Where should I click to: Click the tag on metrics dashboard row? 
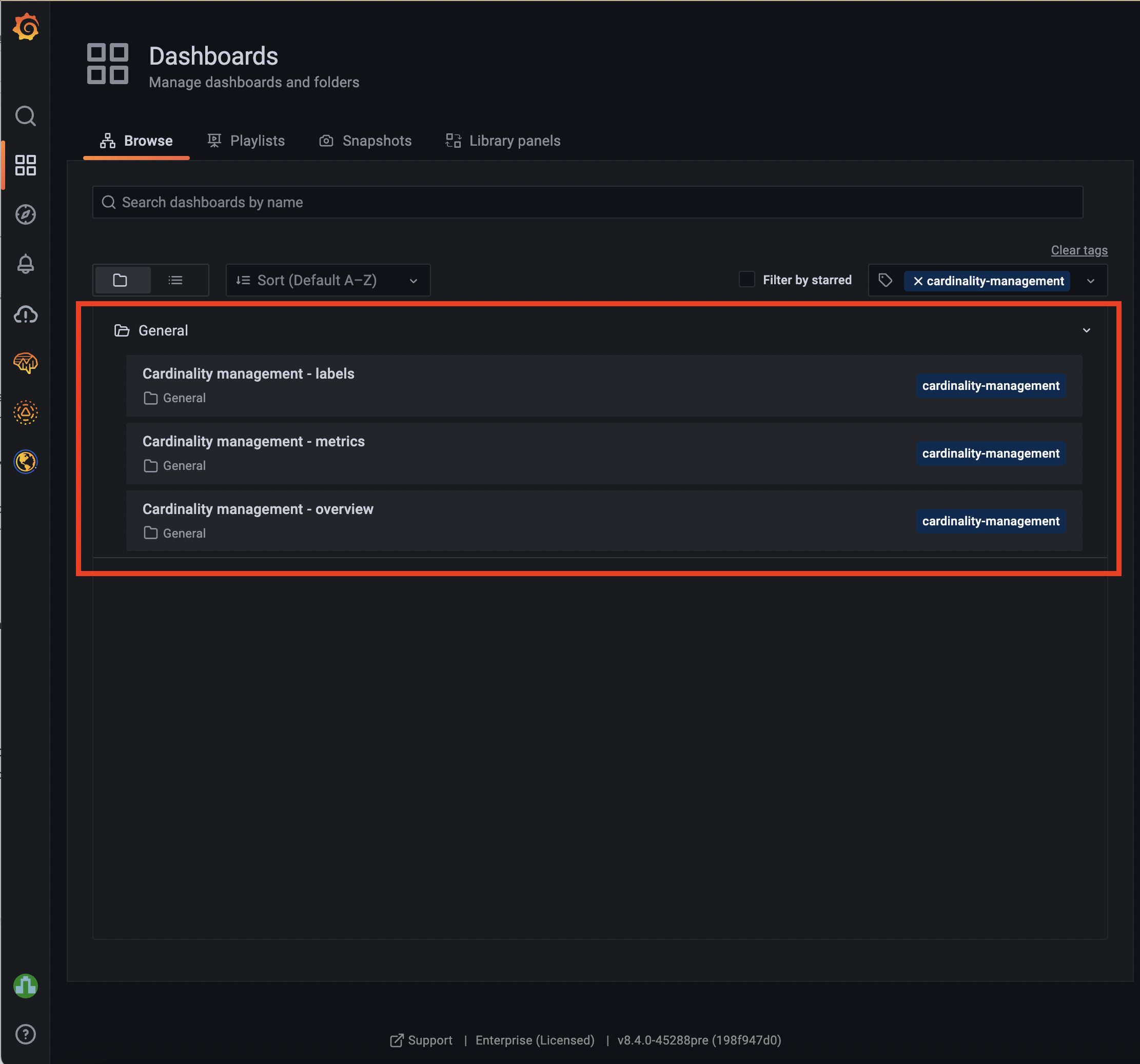tap(990, 453)
